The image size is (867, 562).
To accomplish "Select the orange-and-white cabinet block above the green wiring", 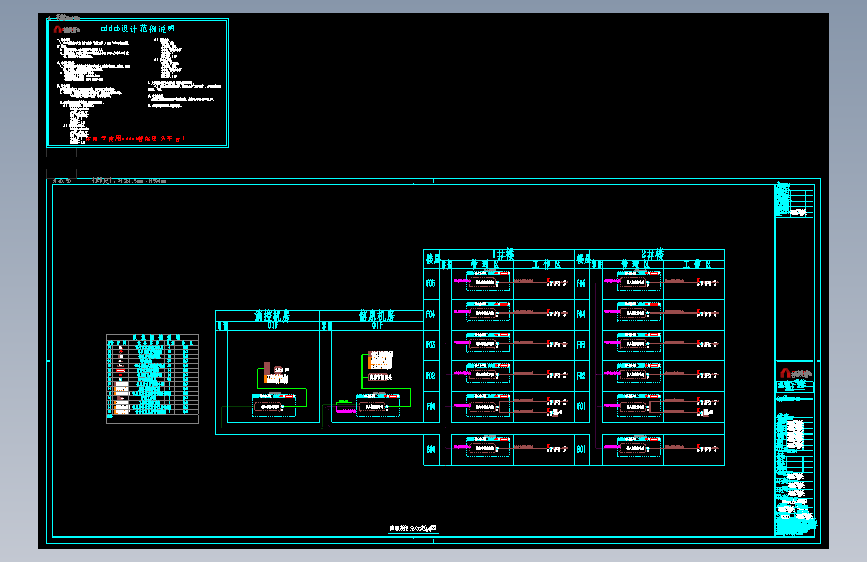I will point(380,360).
